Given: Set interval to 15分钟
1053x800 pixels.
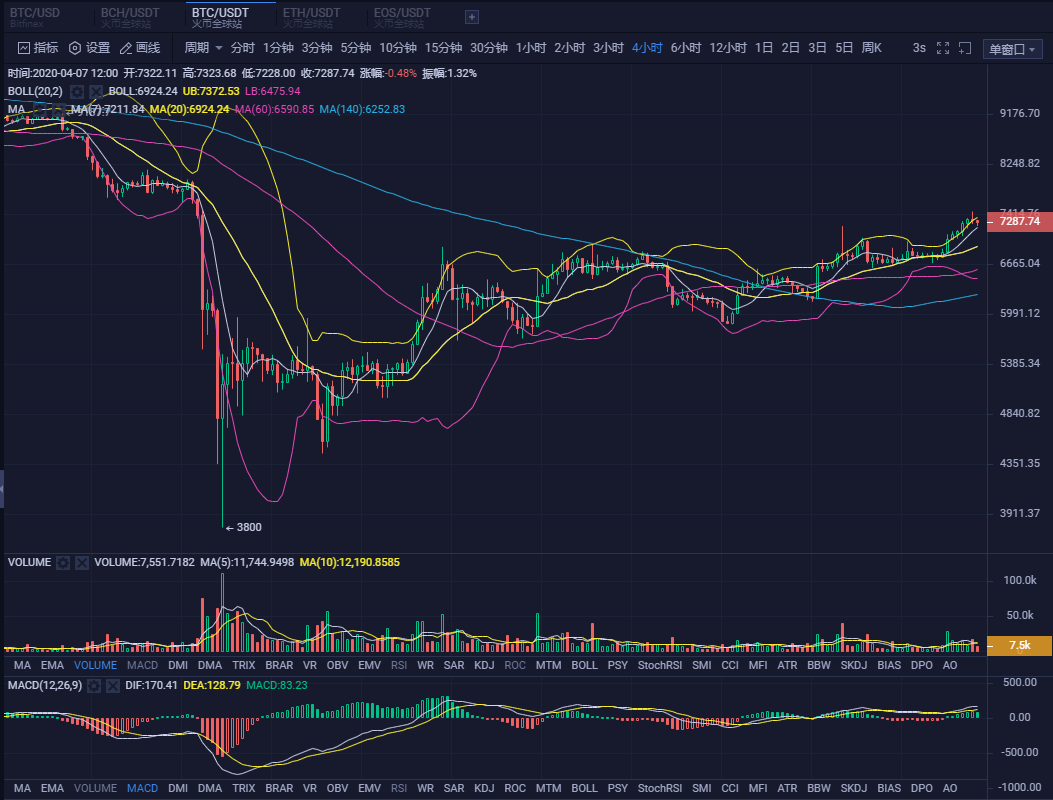Looking at the screenshot, I should click(x=443, y=48).
